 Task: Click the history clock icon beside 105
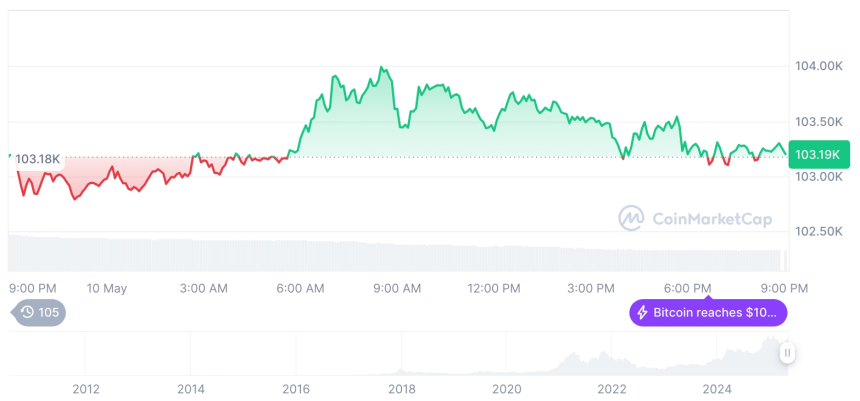coord(27,312)
